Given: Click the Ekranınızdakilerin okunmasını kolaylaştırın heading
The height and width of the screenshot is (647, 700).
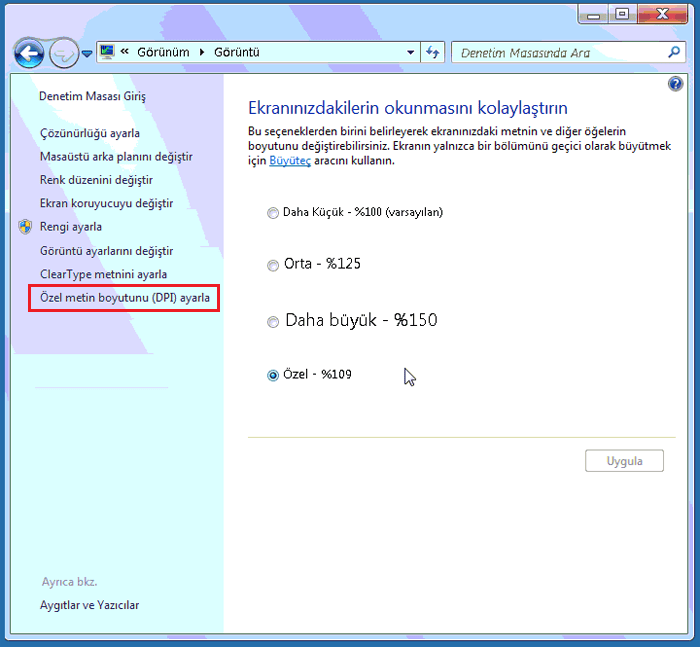Looking at the screenshot, I should click(408, 108).
